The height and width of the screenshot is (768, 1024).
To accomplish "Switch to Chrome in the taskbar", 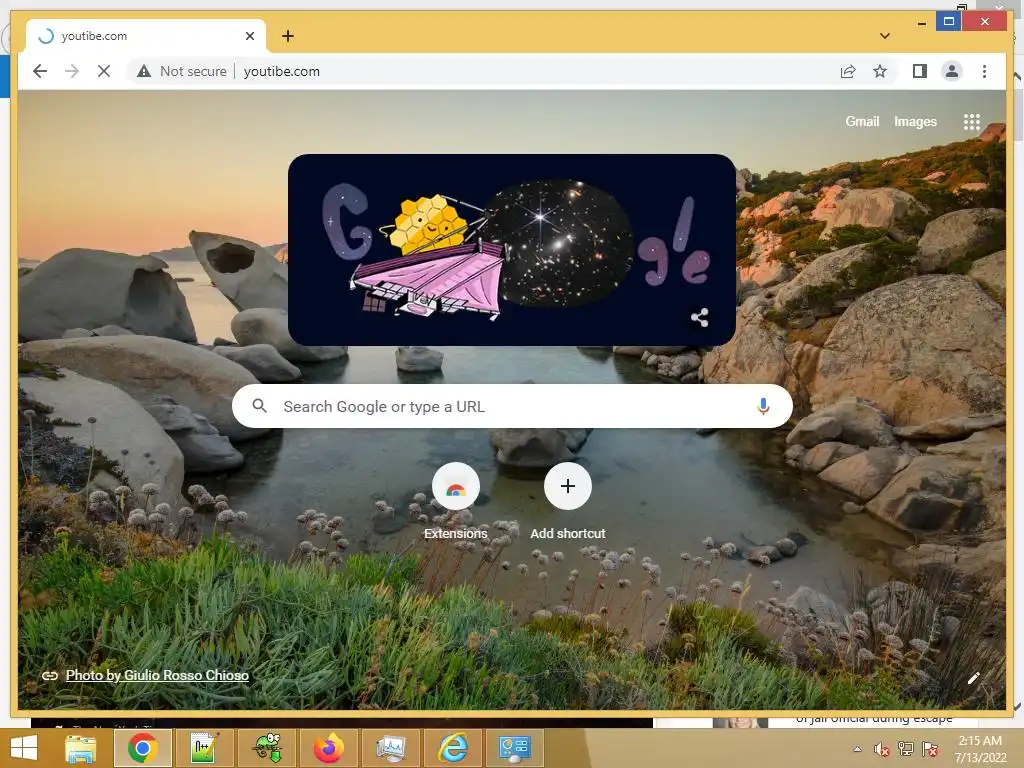I will 142,748.
